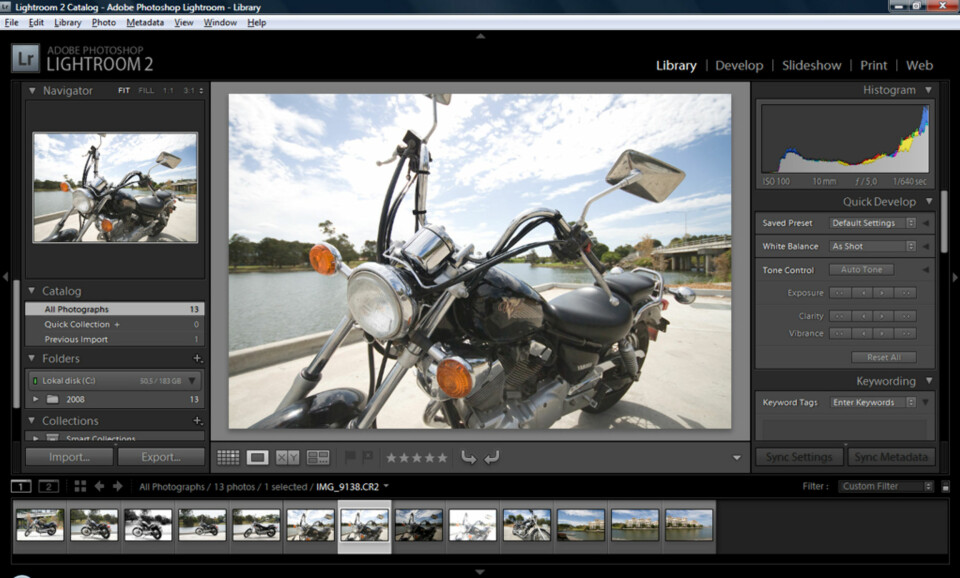
Task: Set Navigator zoom to 3:1
Action: coord(189,91)
